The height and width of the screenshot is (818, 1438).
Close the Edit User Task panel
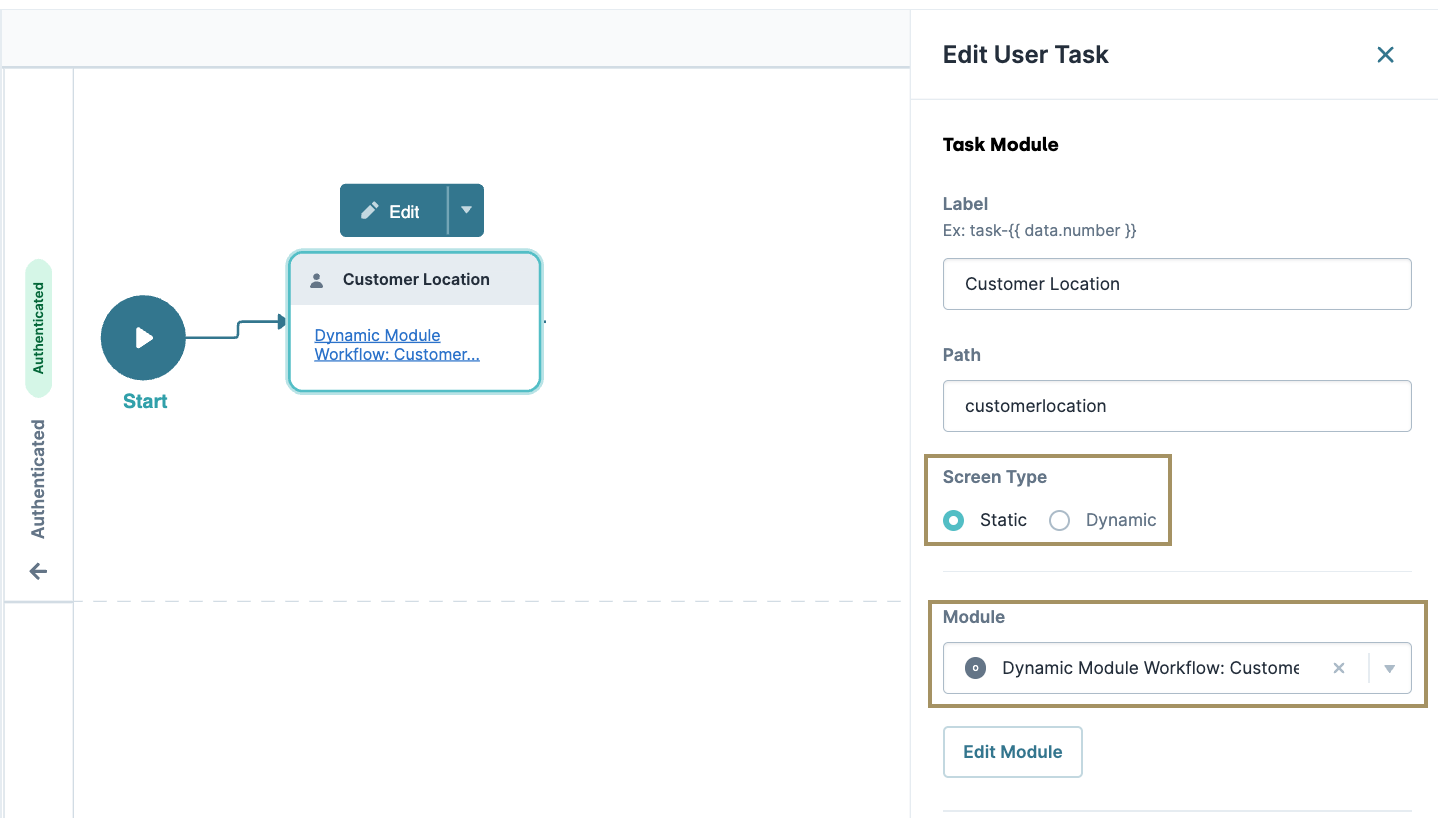(1385, 55)
